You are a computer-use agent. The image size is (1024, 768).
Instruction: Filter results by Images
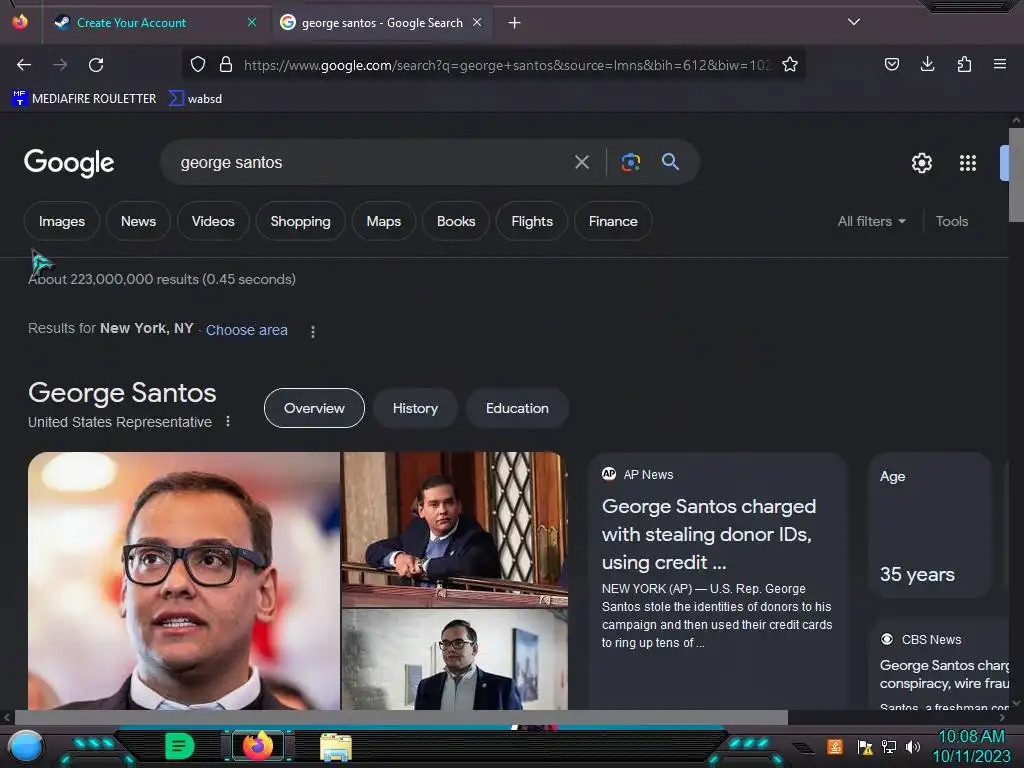(x=62, y=221)
